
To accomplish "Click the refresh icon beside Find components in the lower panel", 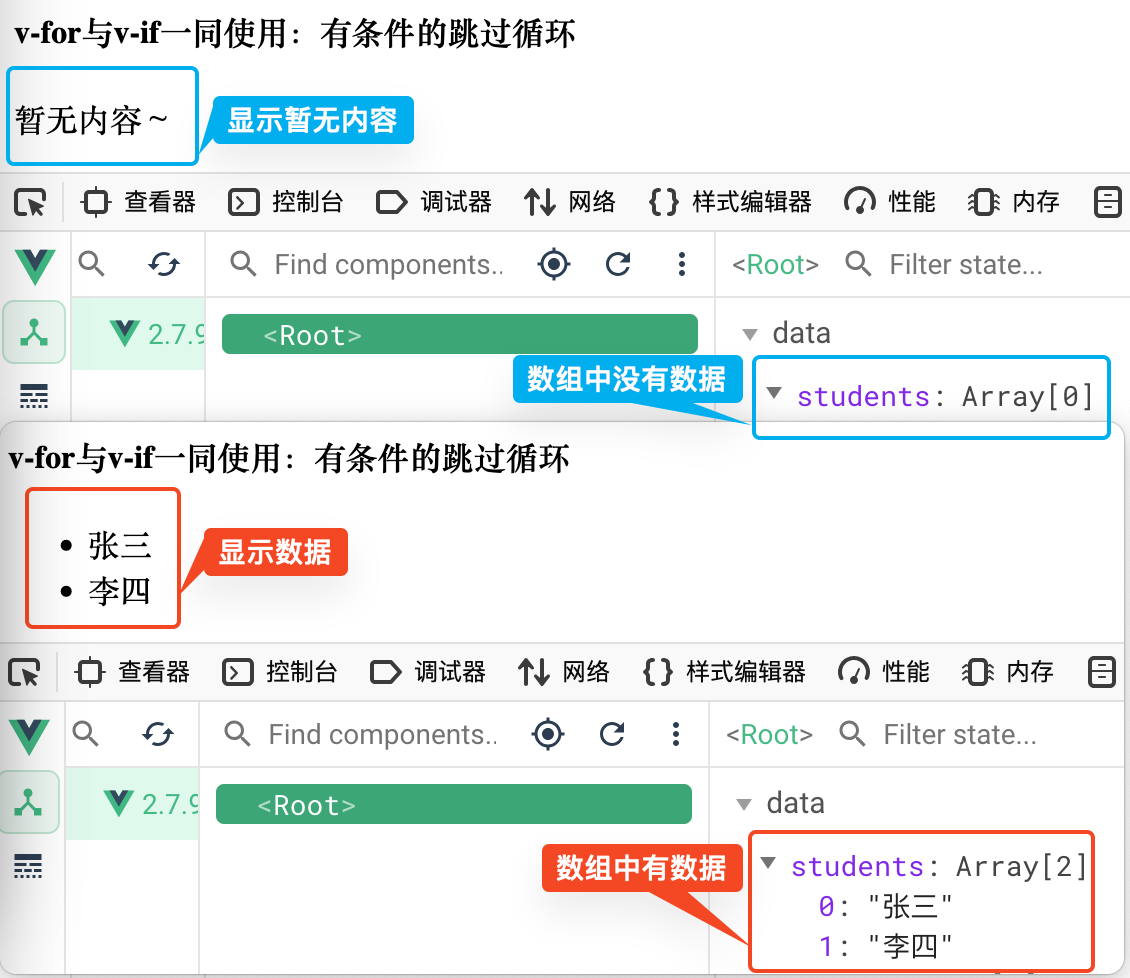I will coord(612,735).
